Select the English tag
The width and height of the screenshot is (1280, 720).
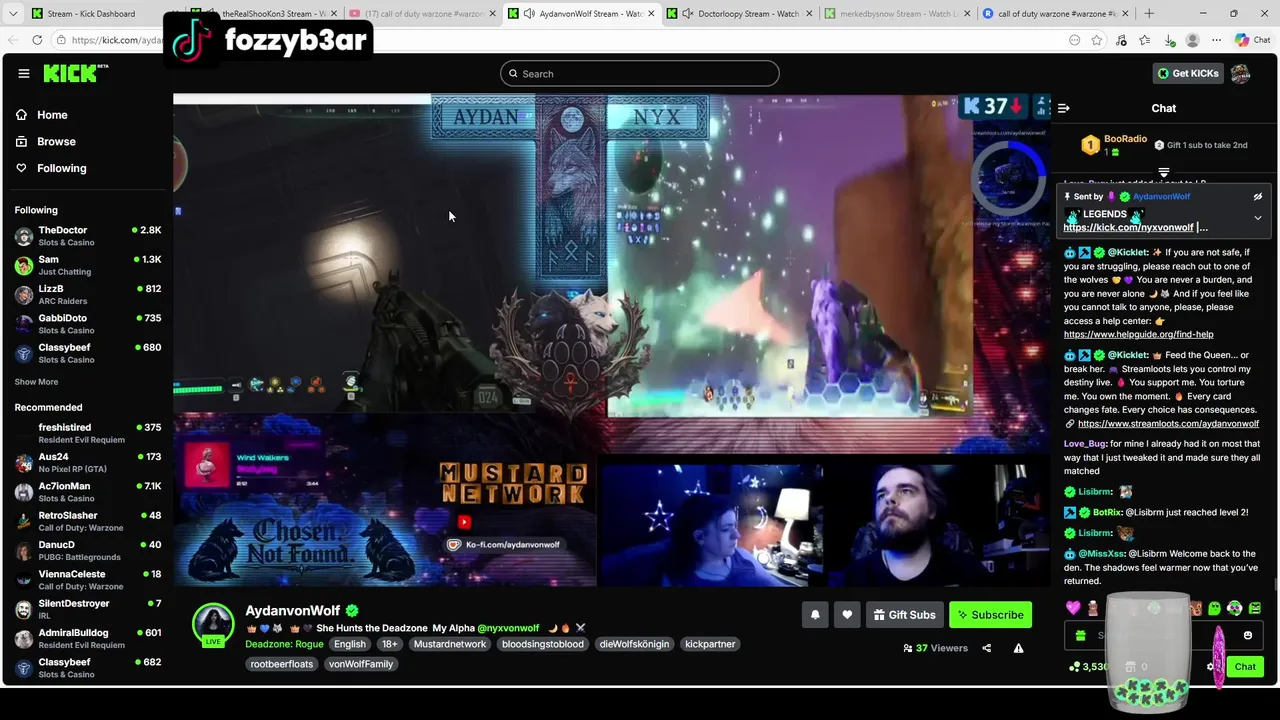pyautogui.click(x=350, y=644)
